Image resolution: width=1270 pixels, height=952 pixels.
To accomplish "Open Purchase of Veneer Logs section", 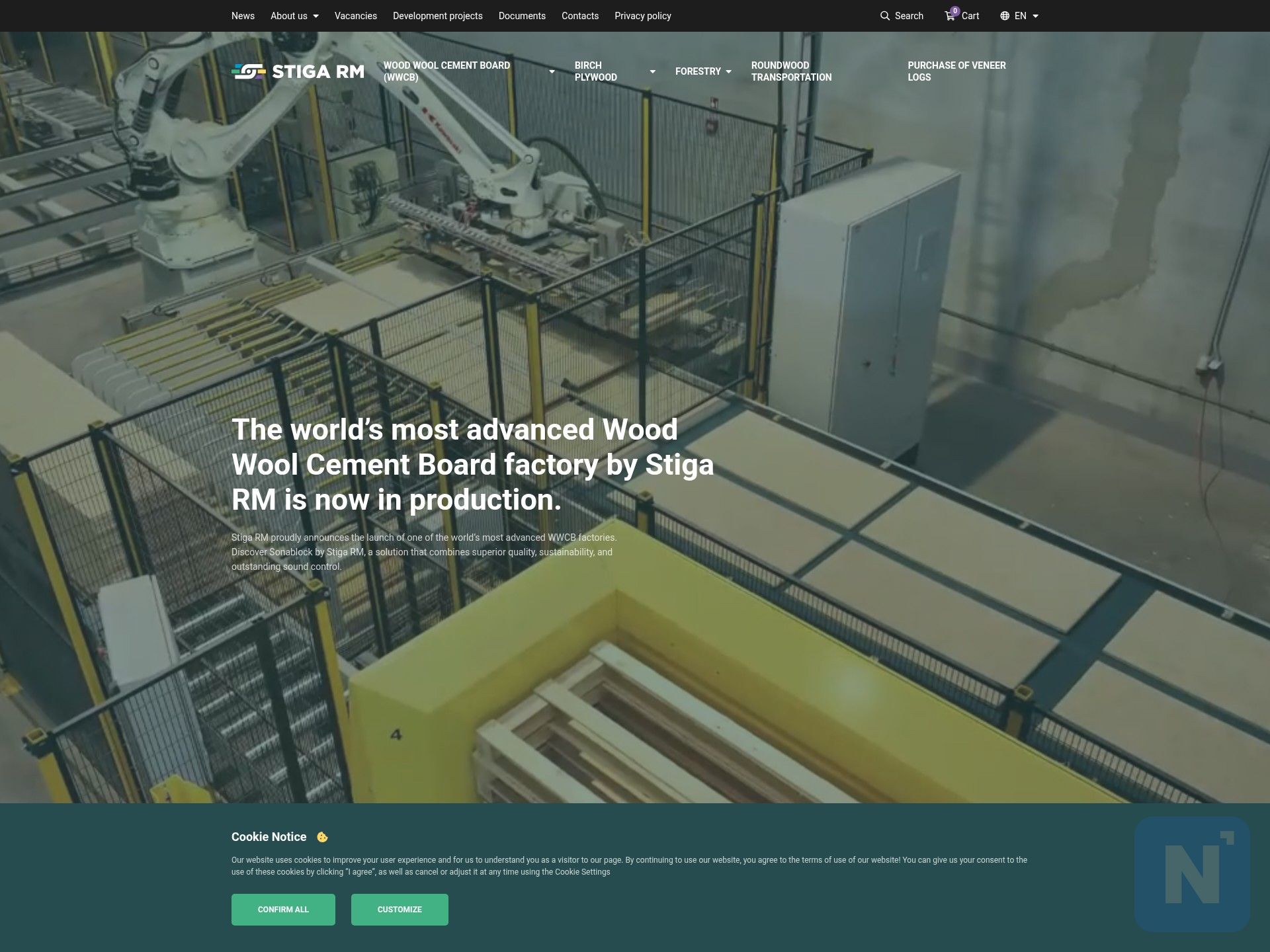I will [x=956, y=71].
